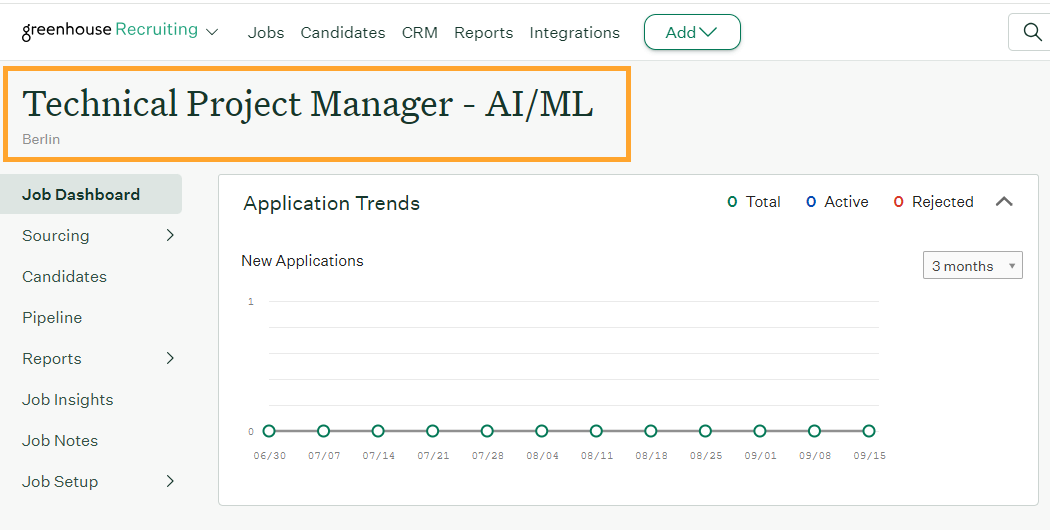Expand the Job Setup submenu arrow
The image size is (1050, 530).
(x=169, y=482)
